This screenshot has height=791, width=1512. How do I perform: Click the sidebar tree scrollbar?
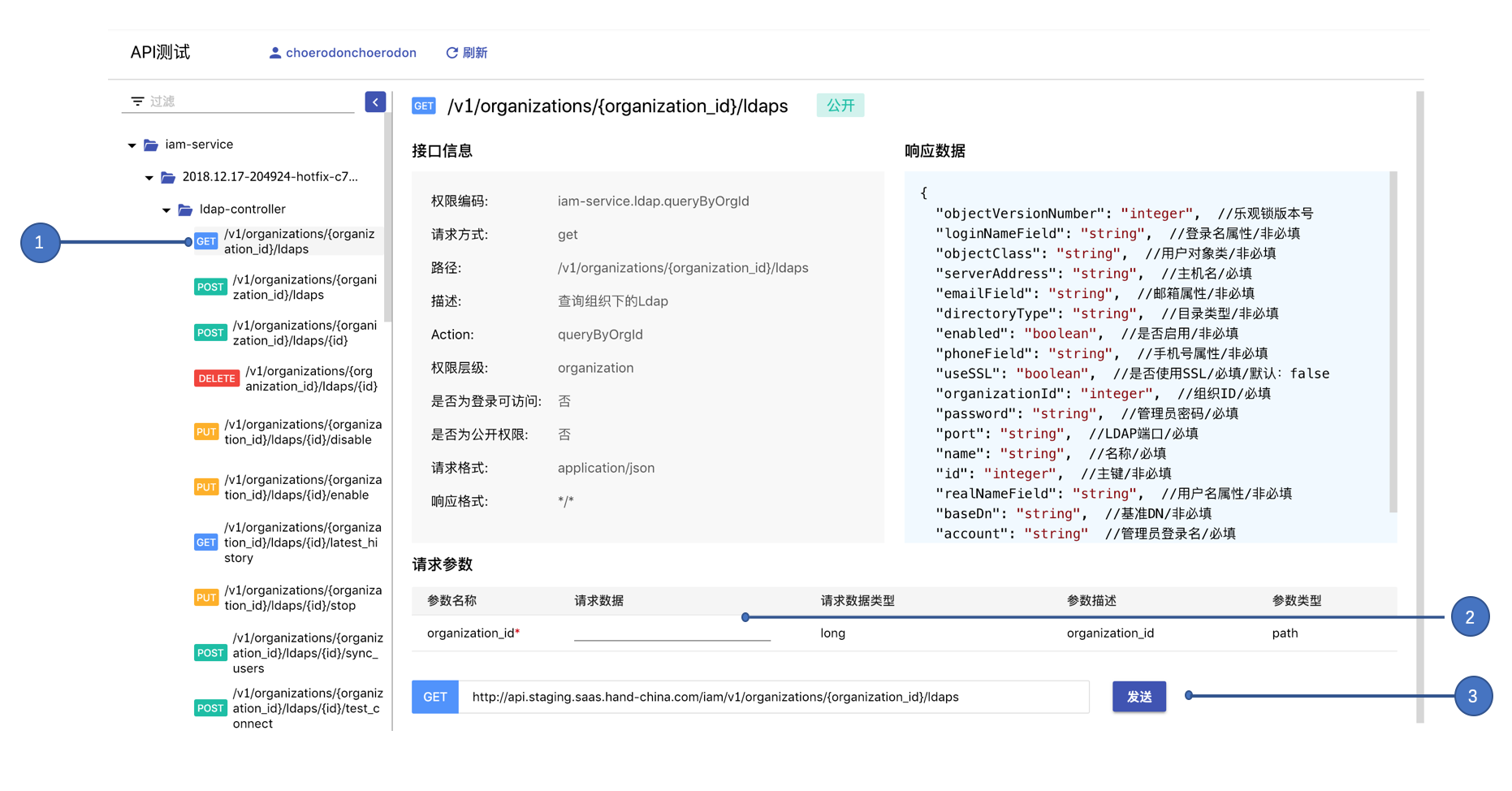(x=389, y=218)
